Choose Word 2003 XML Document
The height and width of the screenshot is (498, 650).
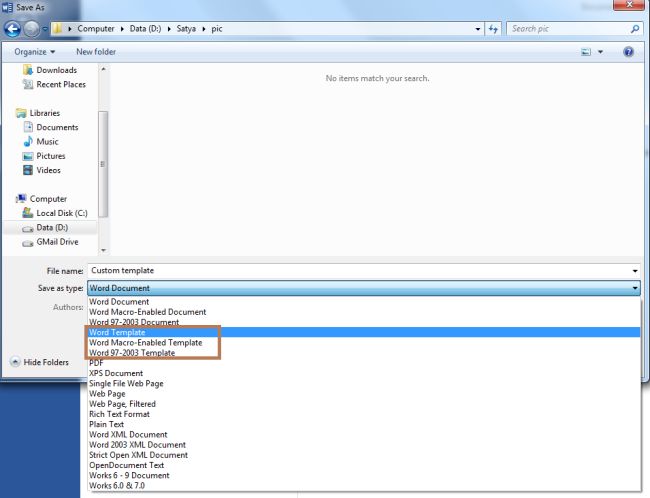click(x=364, y=445)
